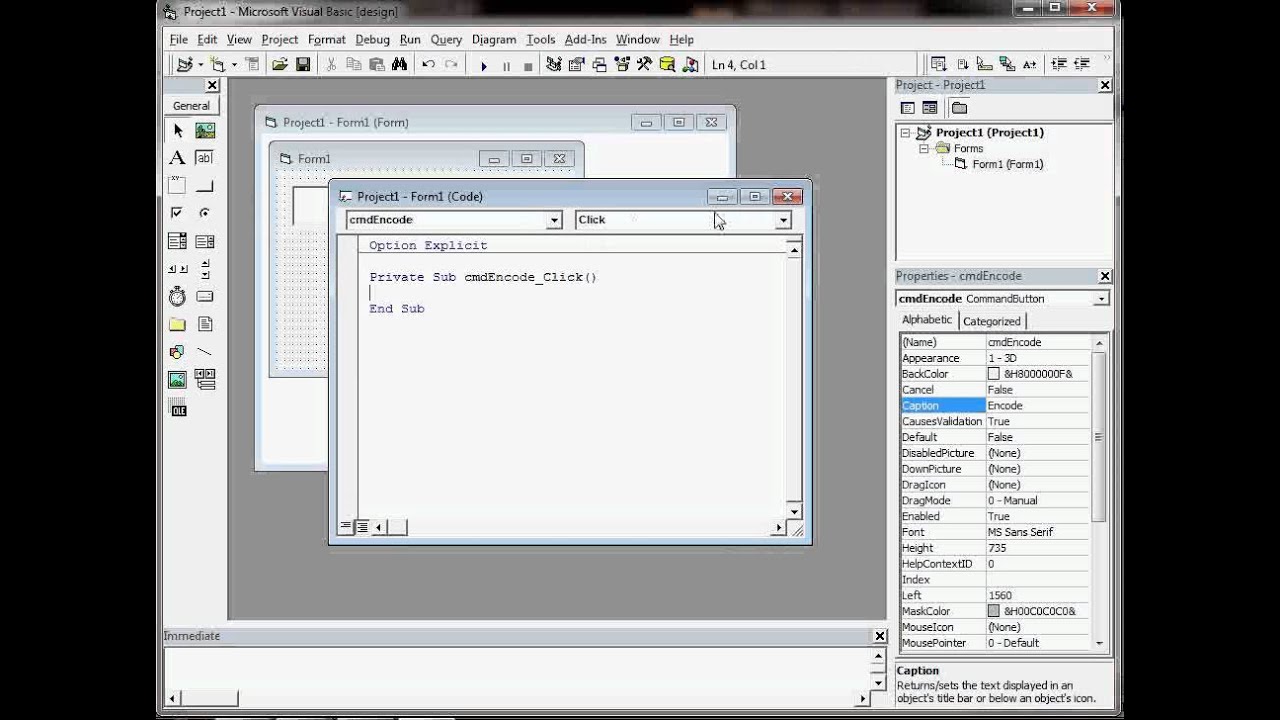Open the Add Project dropdown arrow
1280x720 pixels.
click(x=201, y=65)
